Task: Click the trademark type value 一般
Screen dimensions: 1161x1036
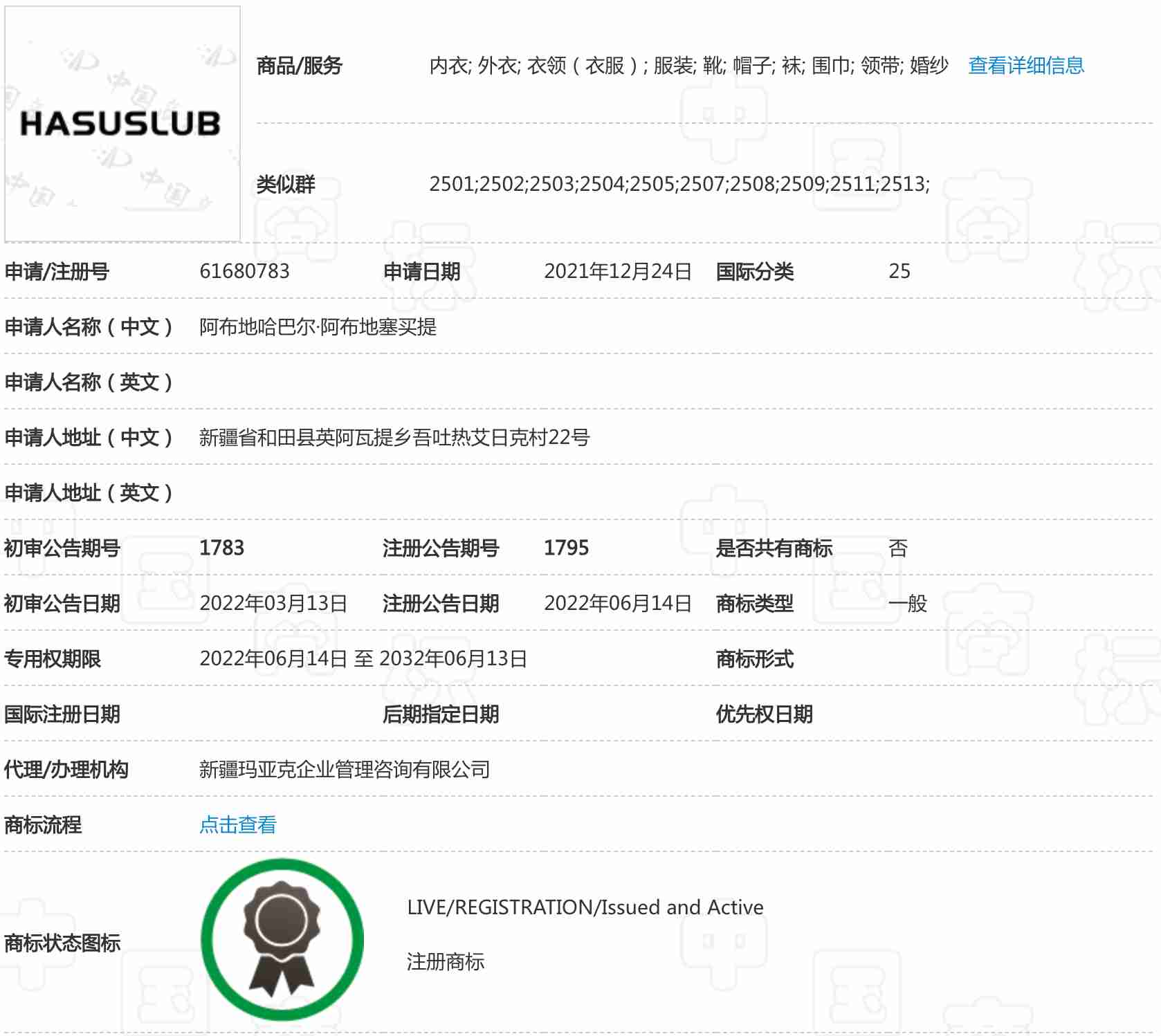Action: [907, 603]
